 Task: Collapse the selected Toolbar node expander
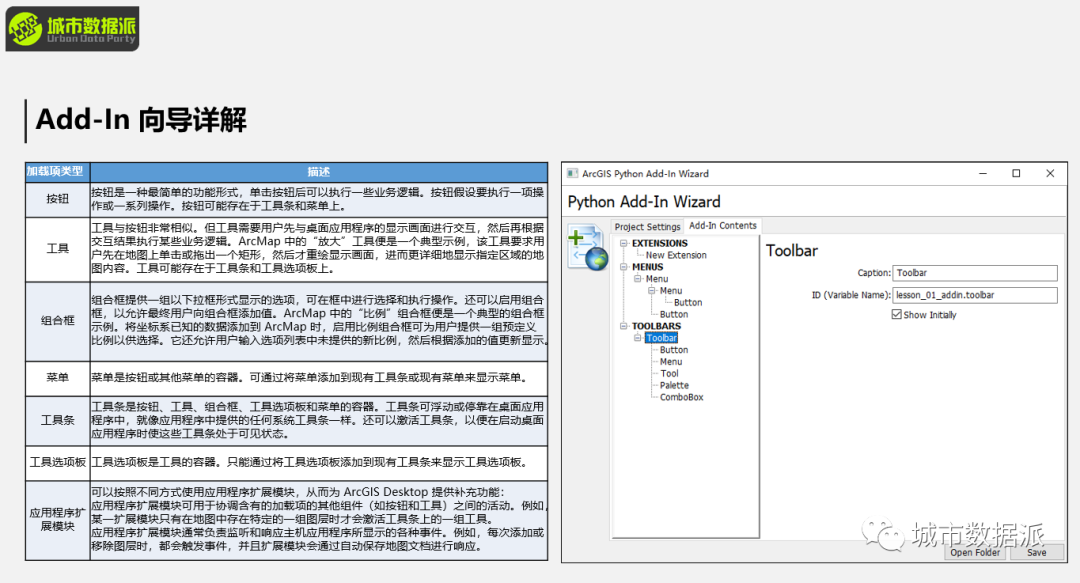pos(638,338)
